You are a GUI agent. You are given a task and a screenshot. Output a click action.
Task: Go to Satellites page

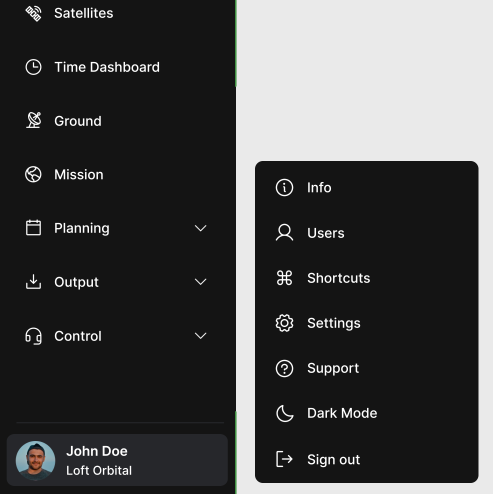[84, 13]
